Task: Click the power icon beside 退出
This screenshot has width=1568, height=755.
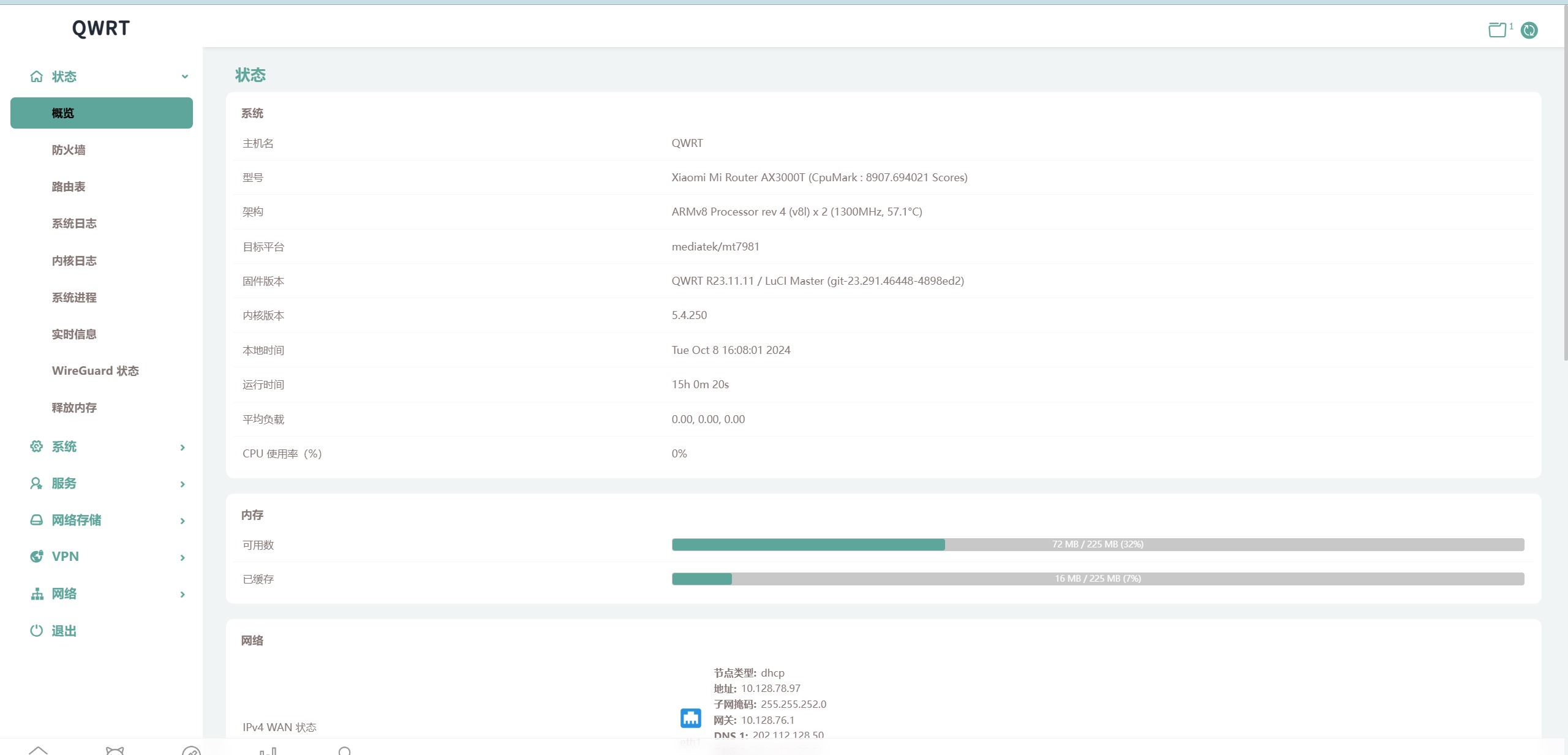Action: point(37,631)
